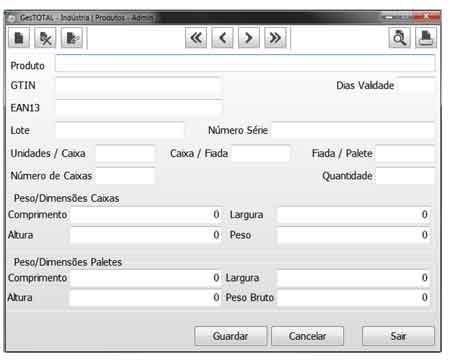Click the Sair button
This screenshot has height=360, width=450.
398,336
